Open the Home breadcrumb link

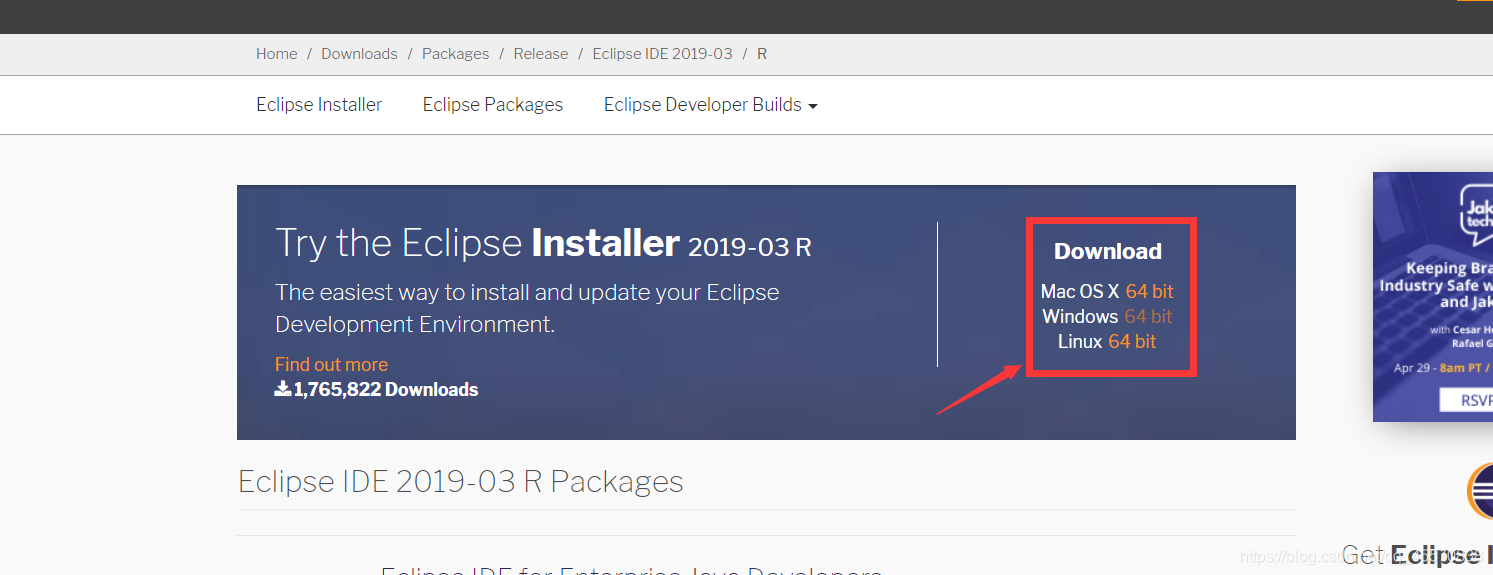[276, 54]
